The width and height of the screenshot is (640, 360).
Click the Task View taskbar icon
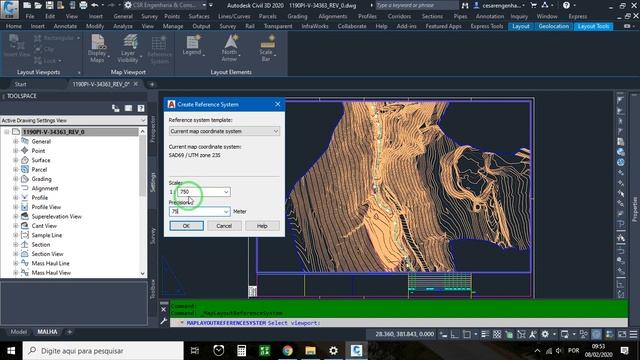point(195,351)
